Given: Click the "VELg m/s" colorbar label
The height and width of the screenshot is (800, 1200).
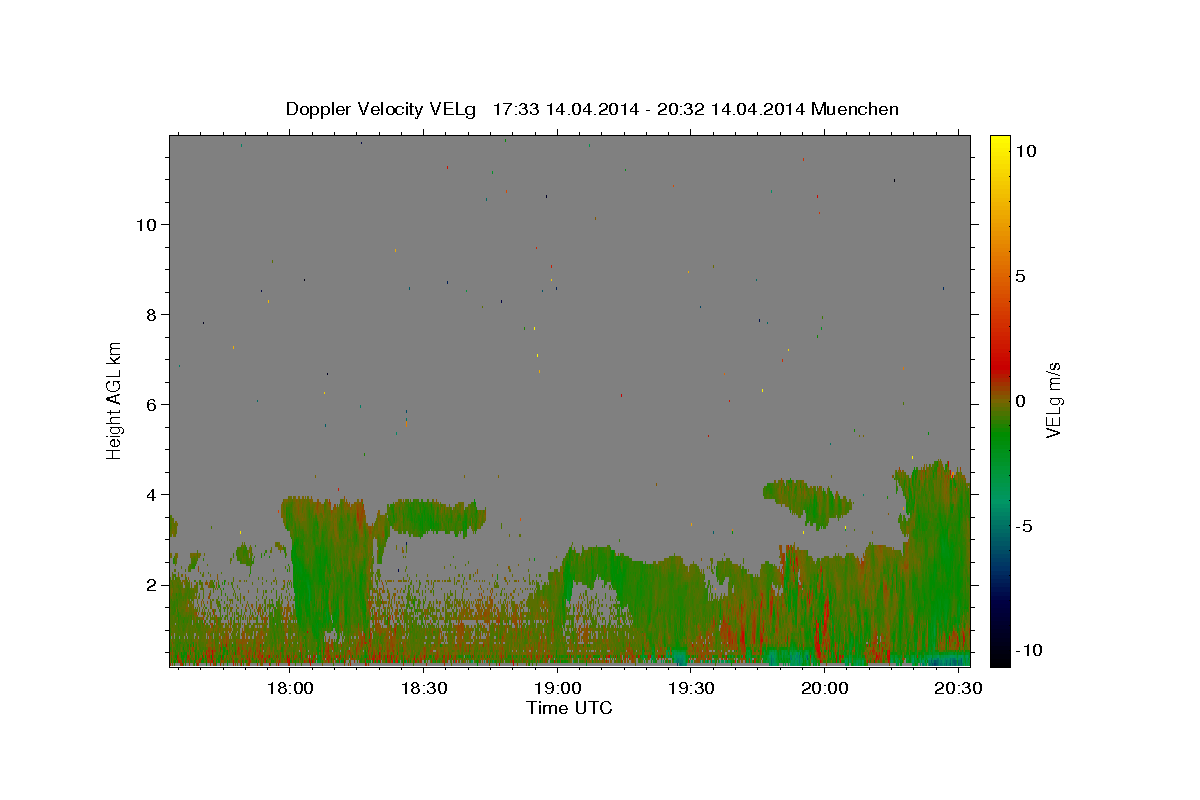Looking at the screenshot, I should click(1053, 400).
